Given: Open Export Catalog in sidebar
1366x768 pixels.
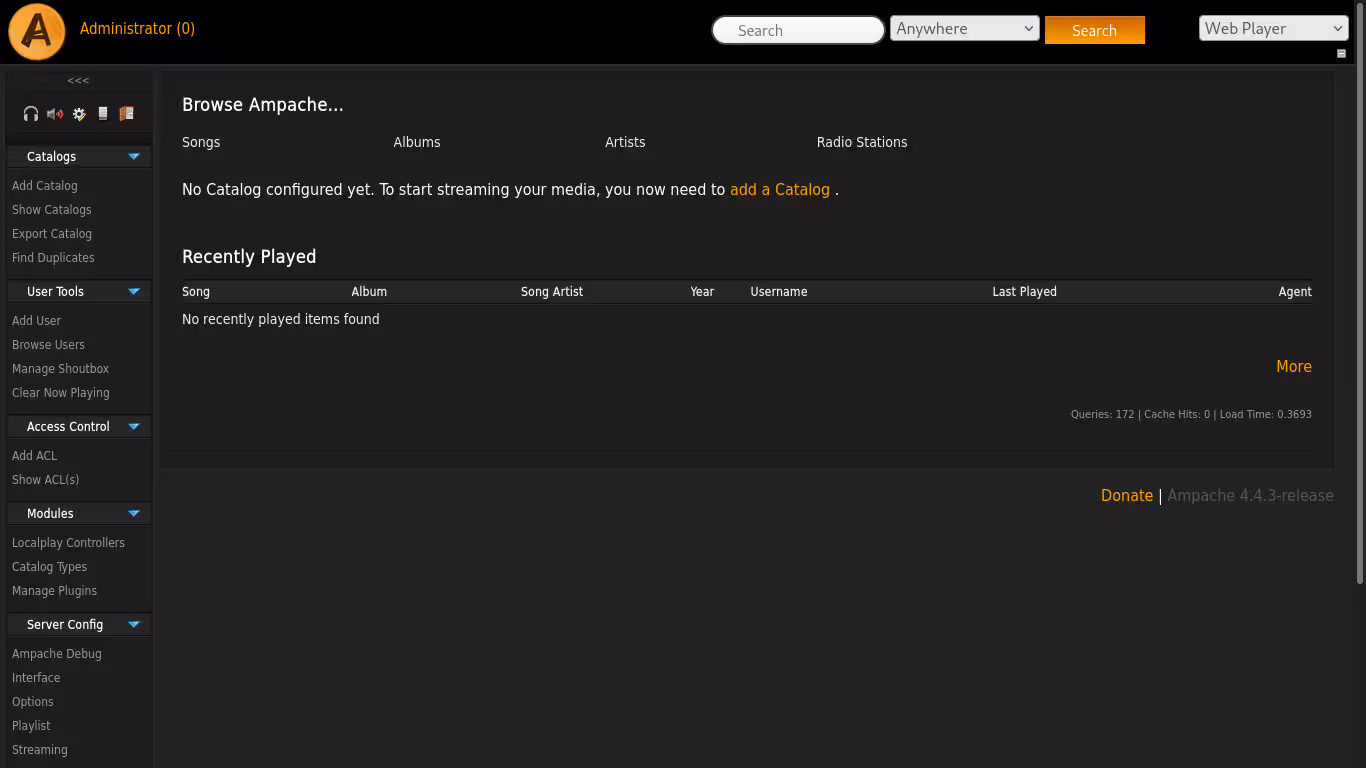Looking at the screenshot, I should (x=52, y=234).
